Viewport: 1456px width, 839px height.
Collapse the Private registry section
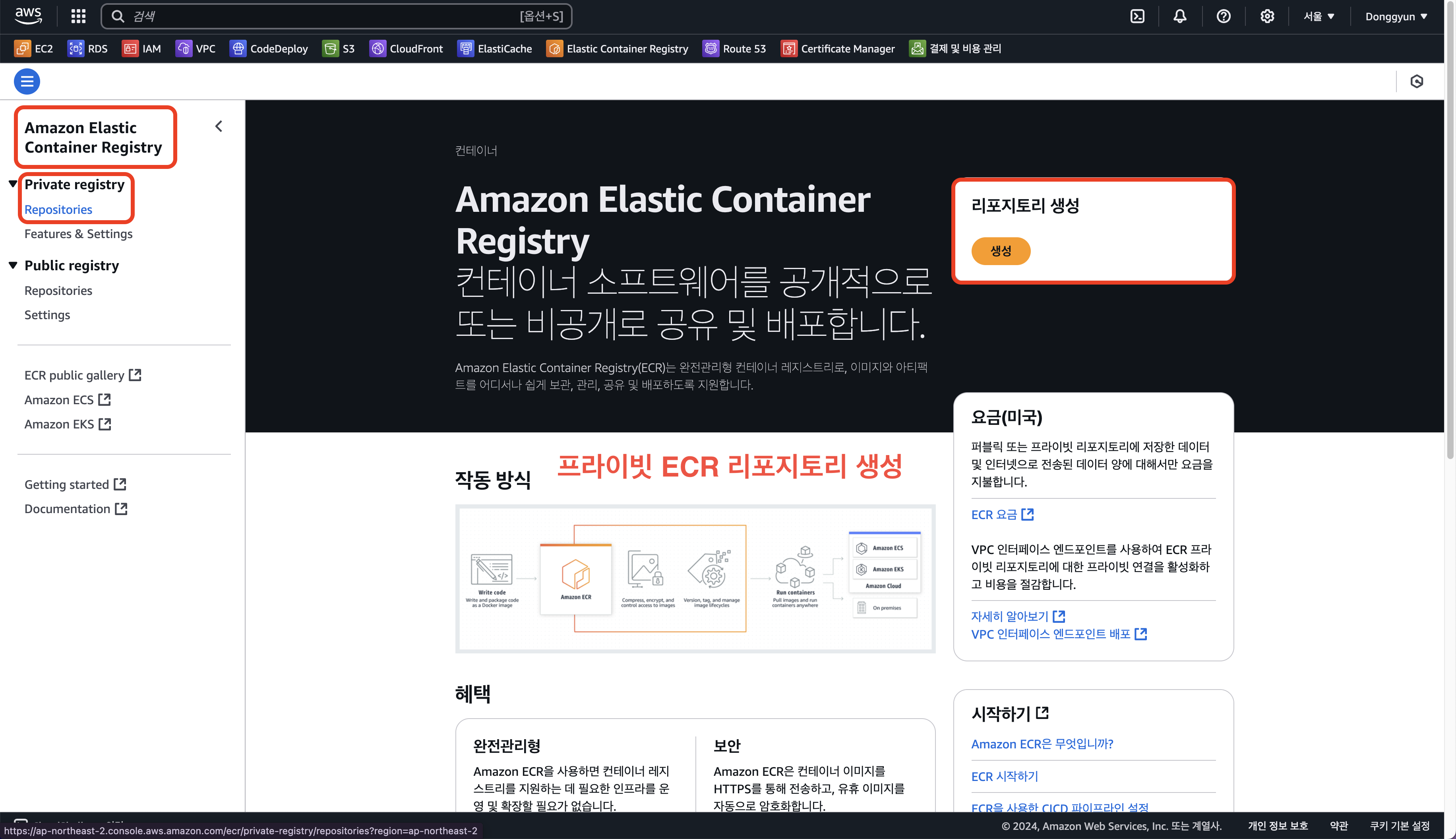[13, 184]
